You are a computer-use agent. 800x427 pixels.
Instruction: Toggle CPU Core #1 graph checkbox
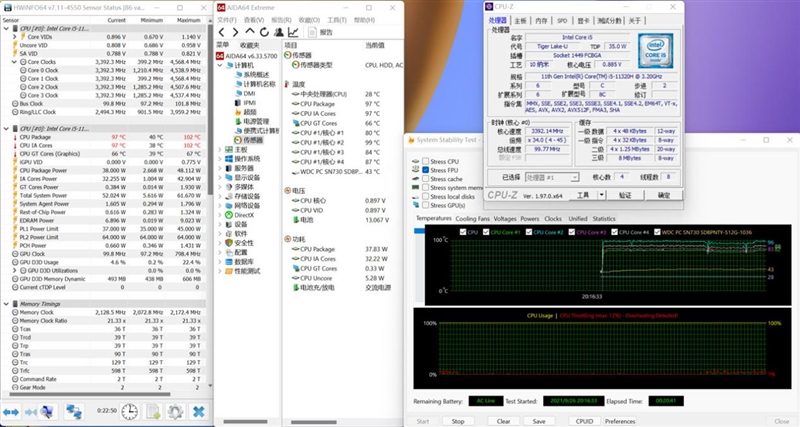[x=486, y=232]
